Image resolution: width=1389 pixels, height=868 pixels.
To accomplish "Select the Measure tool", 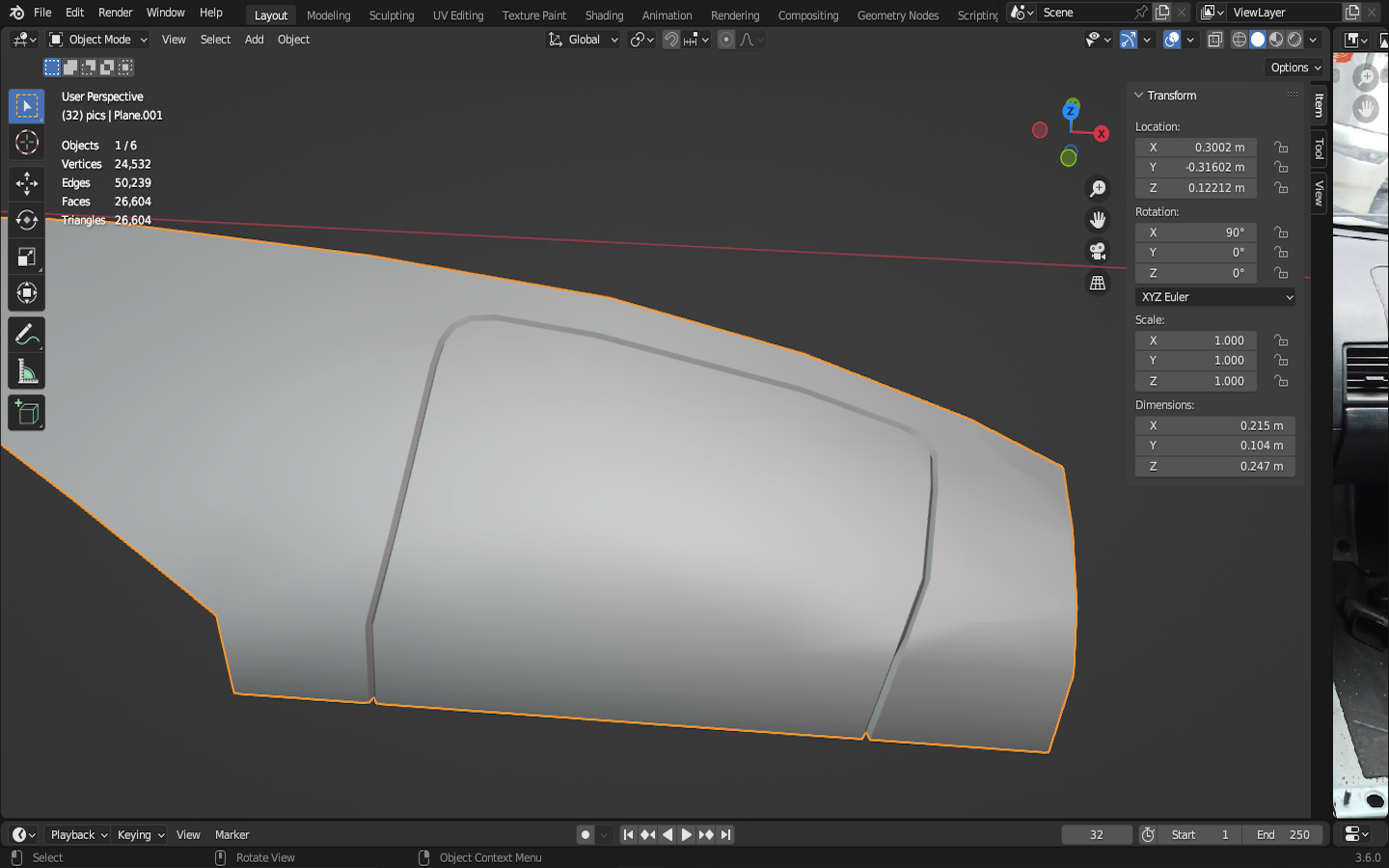I will click(x=26, y=371).
